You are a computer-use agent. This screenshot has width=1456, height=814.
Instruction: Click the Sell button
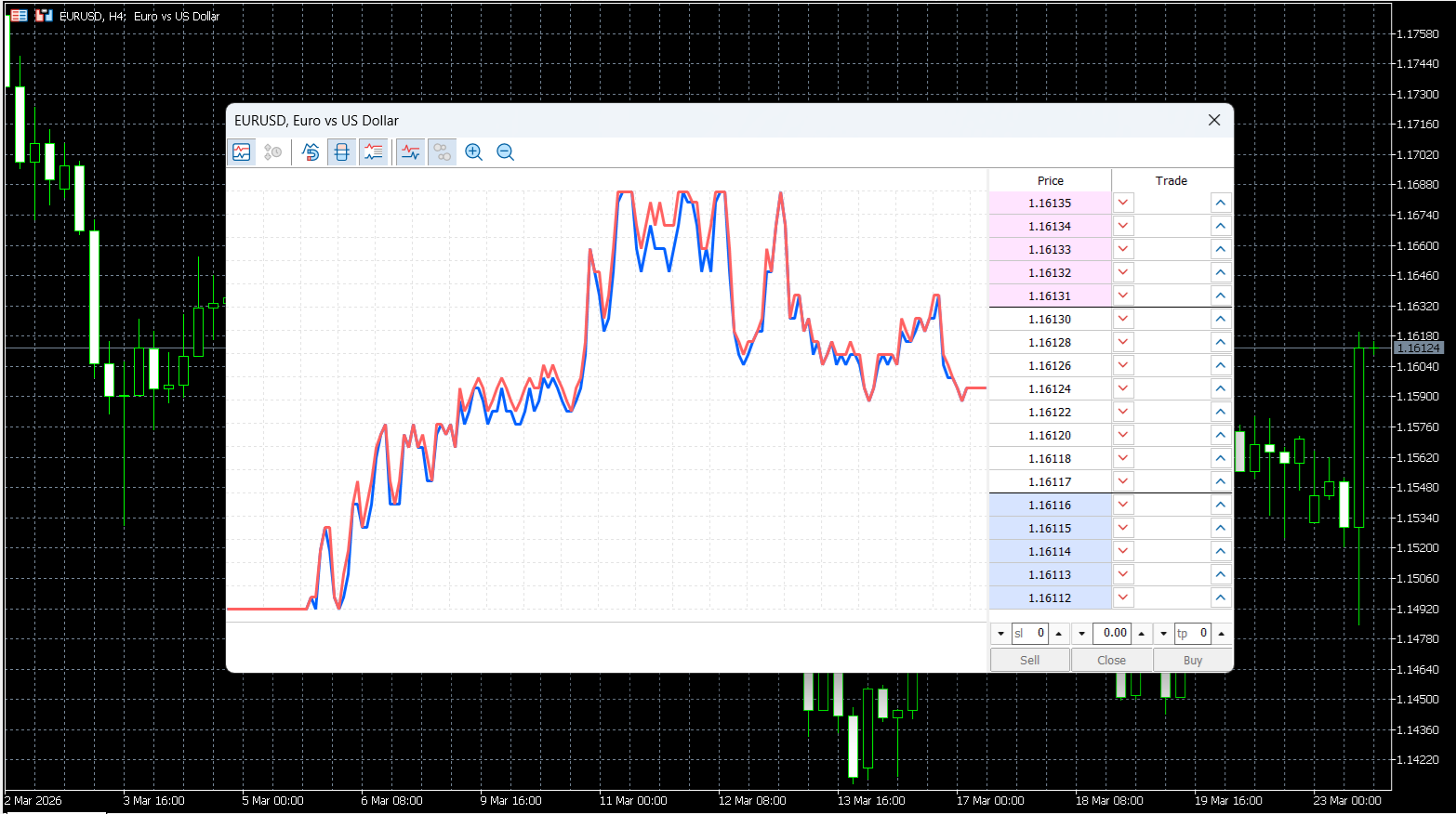tap(1030, 660)
